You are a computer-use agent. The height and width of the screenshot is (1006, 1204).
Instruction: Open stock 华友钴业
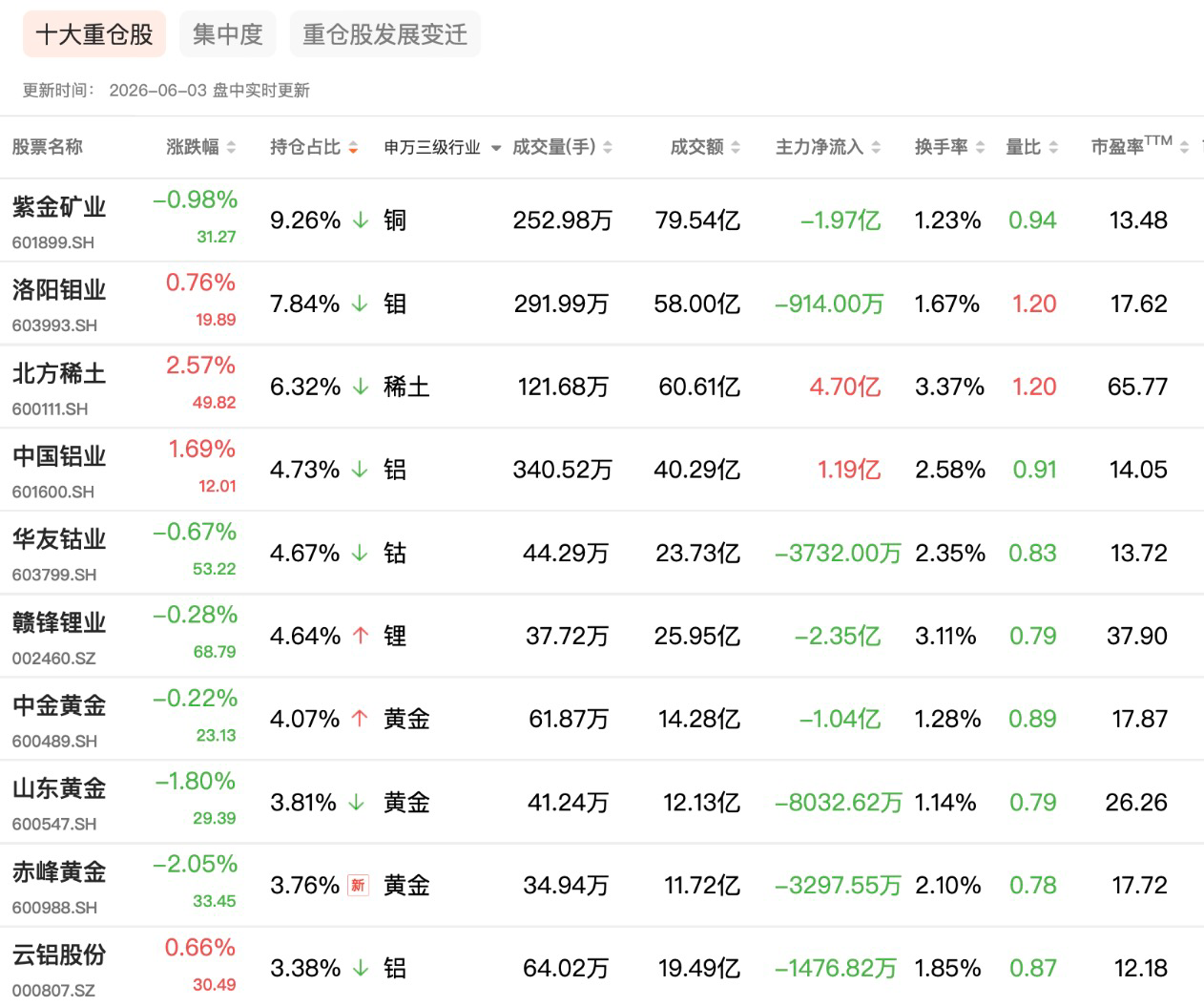(59, 539)
